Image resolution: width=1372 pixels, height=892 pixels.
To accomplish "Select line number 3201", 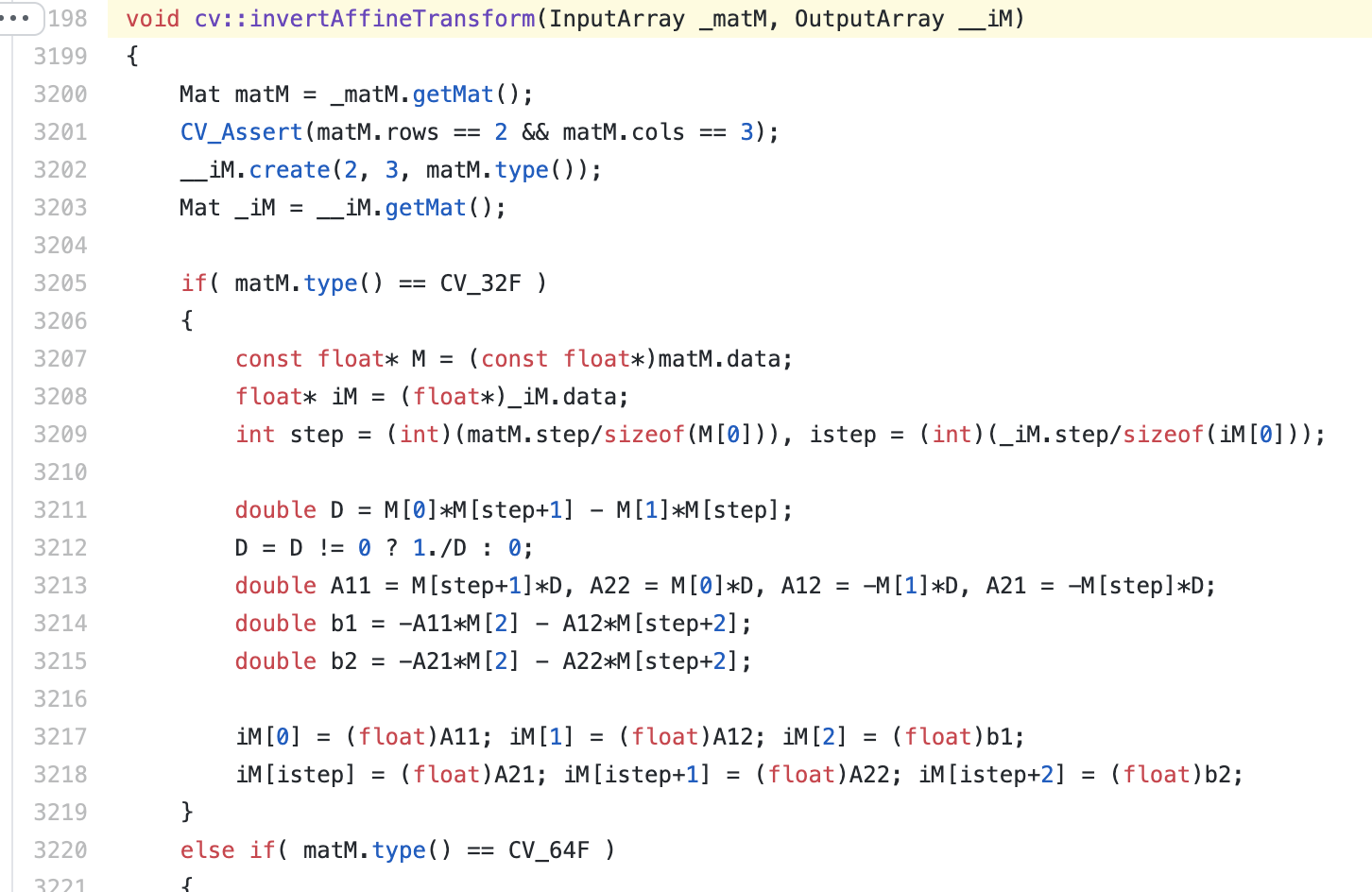I will [x=60, y=131].
